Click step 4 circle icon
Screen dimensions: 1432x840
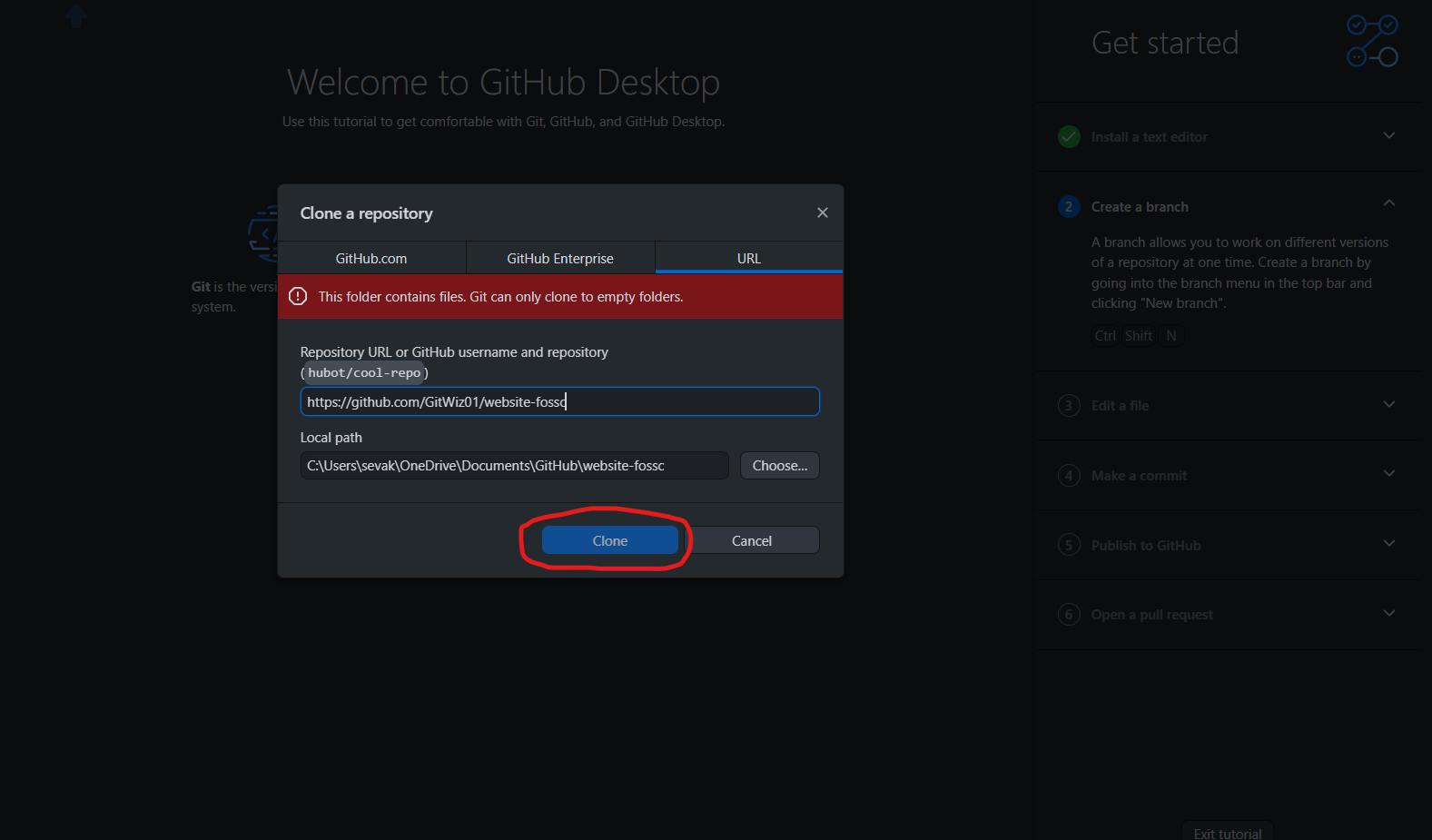[x=1070, y=476]
